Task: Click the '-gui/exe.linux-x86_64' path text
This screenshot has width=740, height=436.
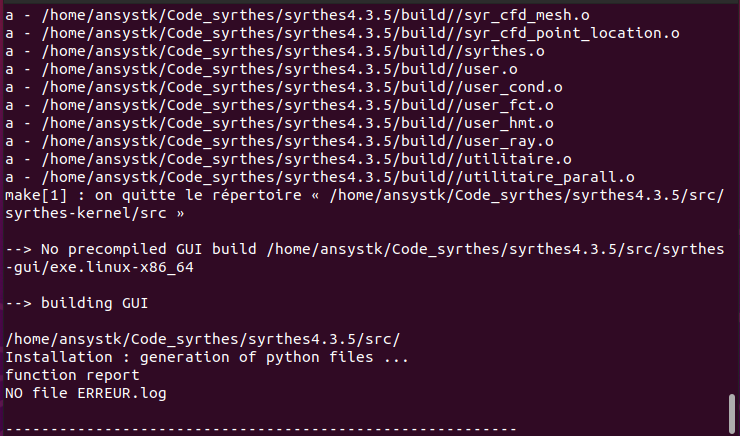Action: [90, 267]
